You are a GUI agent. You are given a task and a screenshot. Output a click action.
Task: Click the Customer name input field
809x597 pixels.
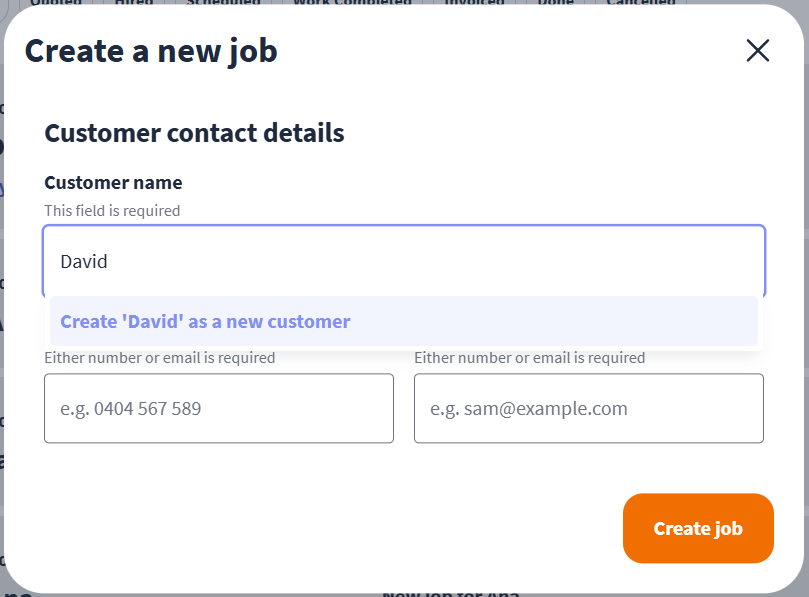point(404,262)
